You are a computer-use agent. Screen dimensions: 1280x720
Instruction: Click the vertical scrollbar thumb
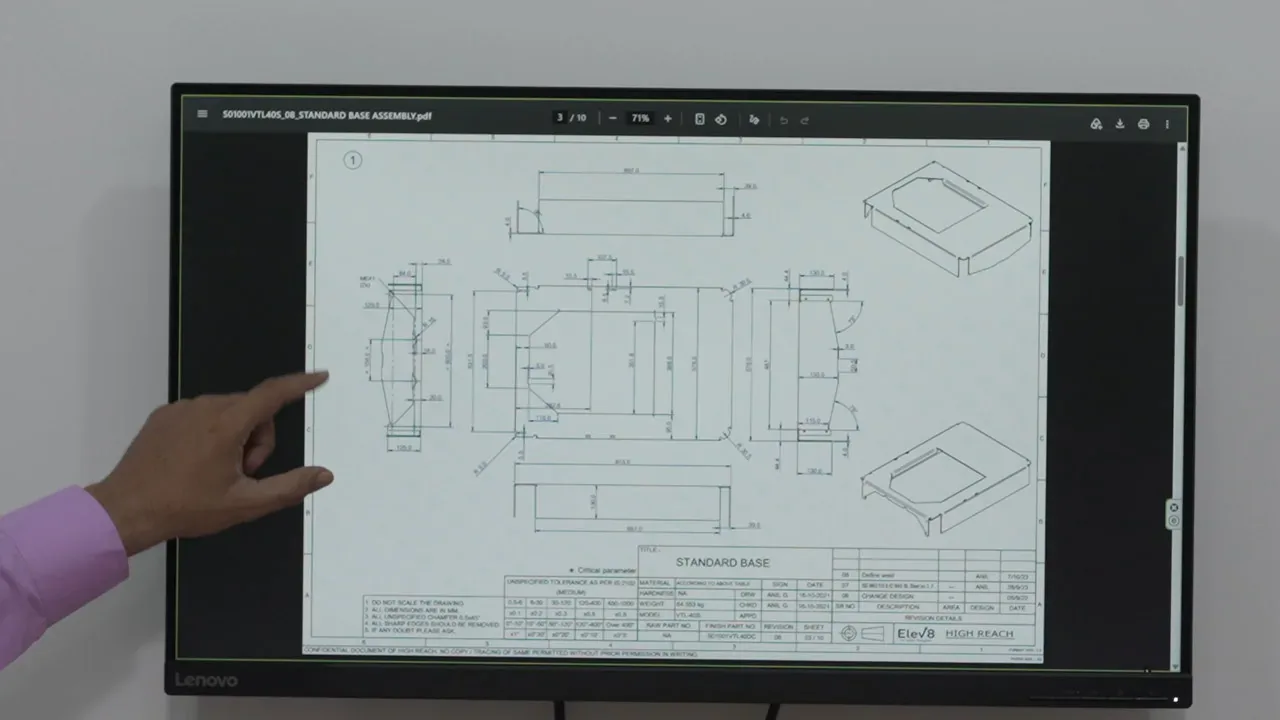[1181, 281]
